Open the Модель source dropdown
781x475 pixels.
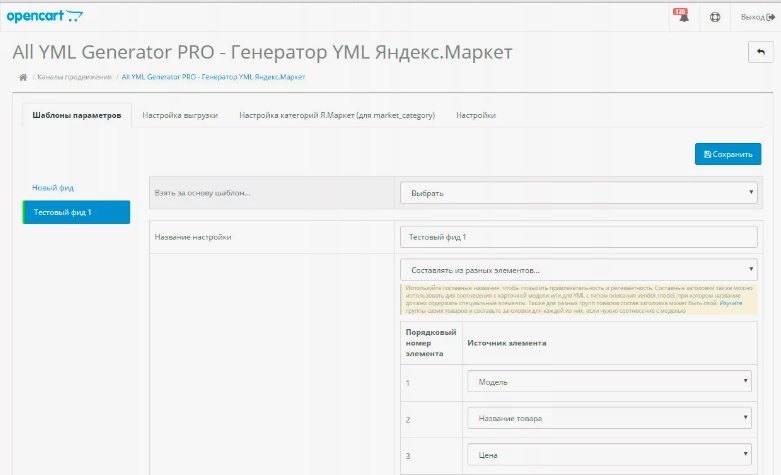pos(609,382)
